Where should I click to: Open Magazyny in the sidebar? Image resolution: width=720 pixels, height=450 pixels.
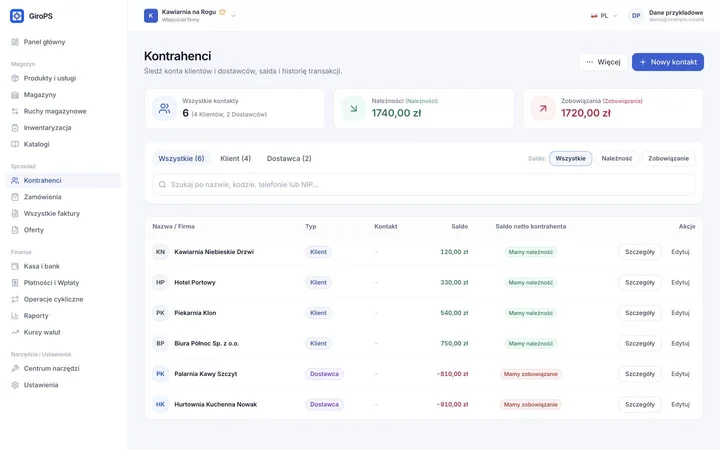[x=63, y=95]
